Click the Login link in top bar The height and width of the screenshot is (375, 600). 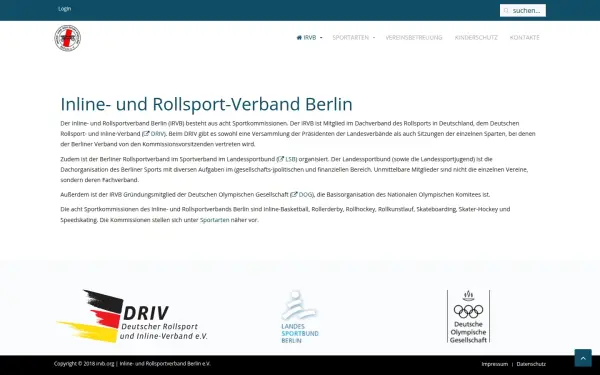(x=64, y=8)
